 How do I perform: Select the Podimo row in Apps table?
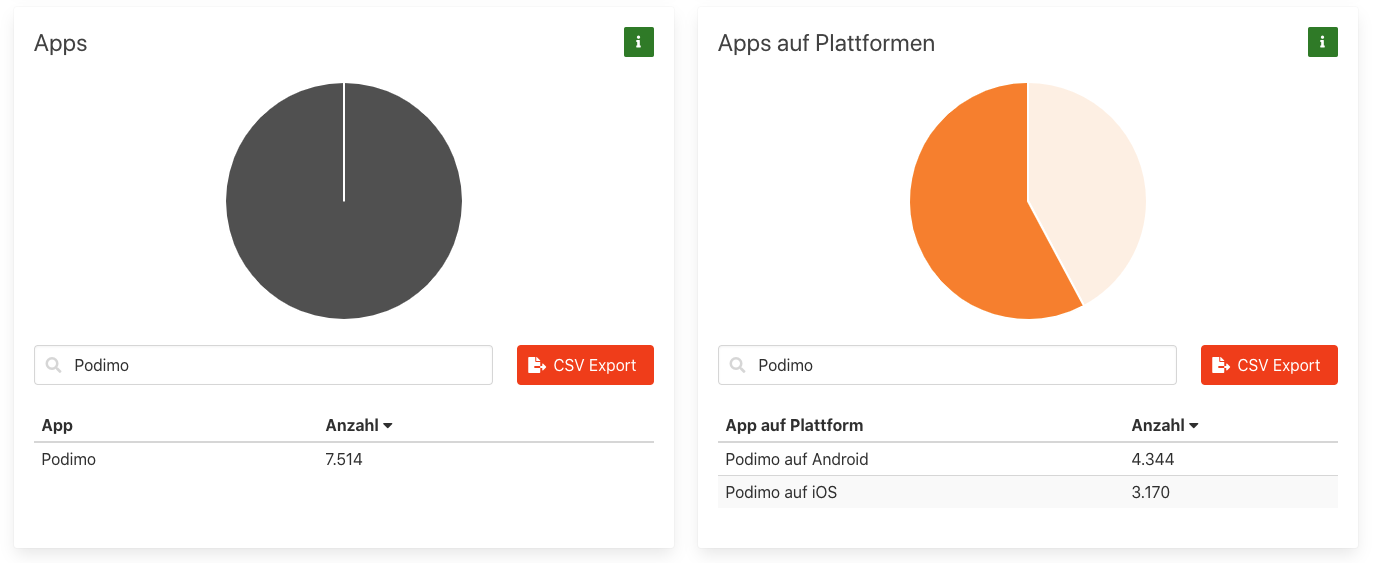344,460
